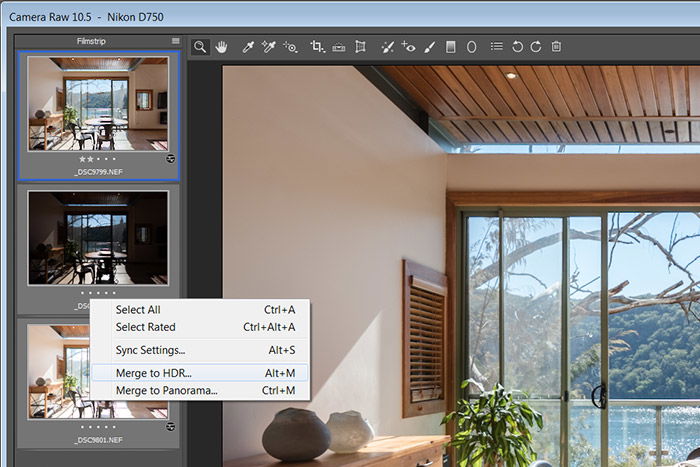Choose the Graduated Filter tool
Screen dimensions: 700x467
(450, 46)
